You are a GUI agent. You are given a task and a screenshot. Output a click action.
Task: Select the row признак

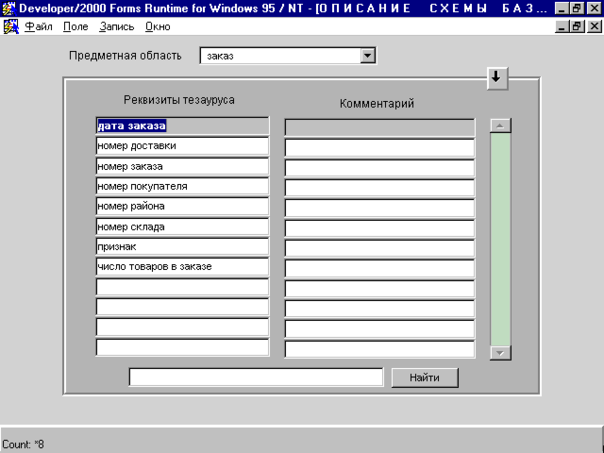(182, 247)
